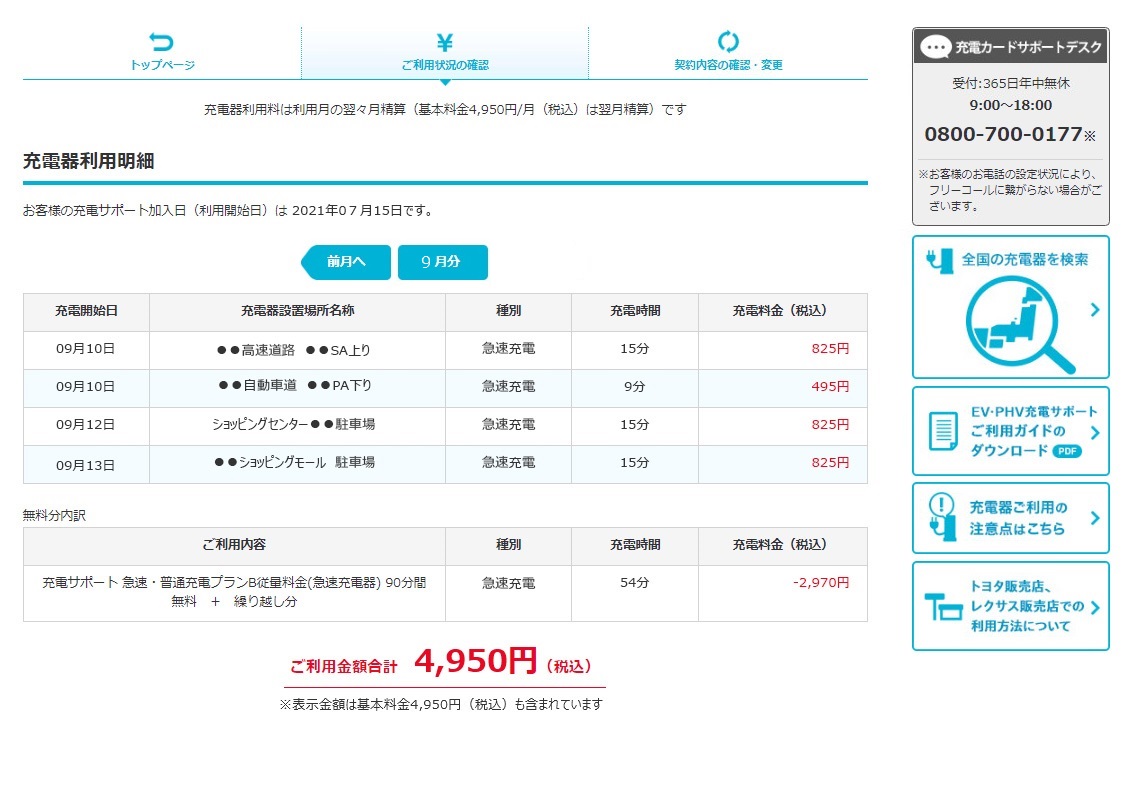
Task: Click the PDF badge in ダウンロード banner
Action: [1067, 451]
